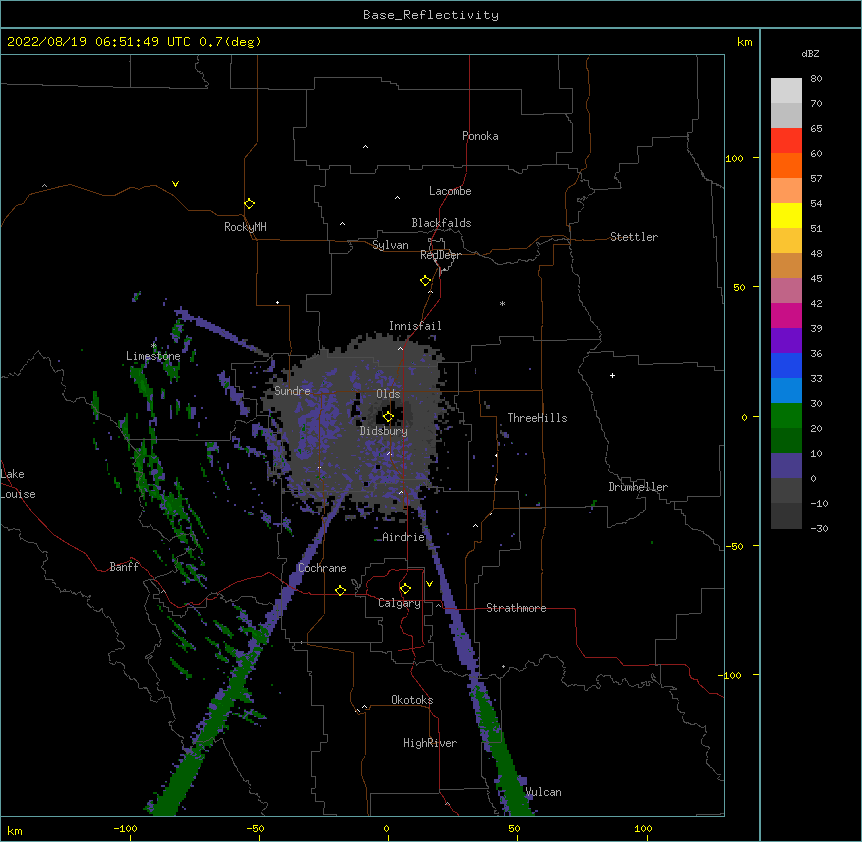The height and width of the screenshot is (842, 862).
Task: Click the Ponoka label
Action: click(480, 136)
